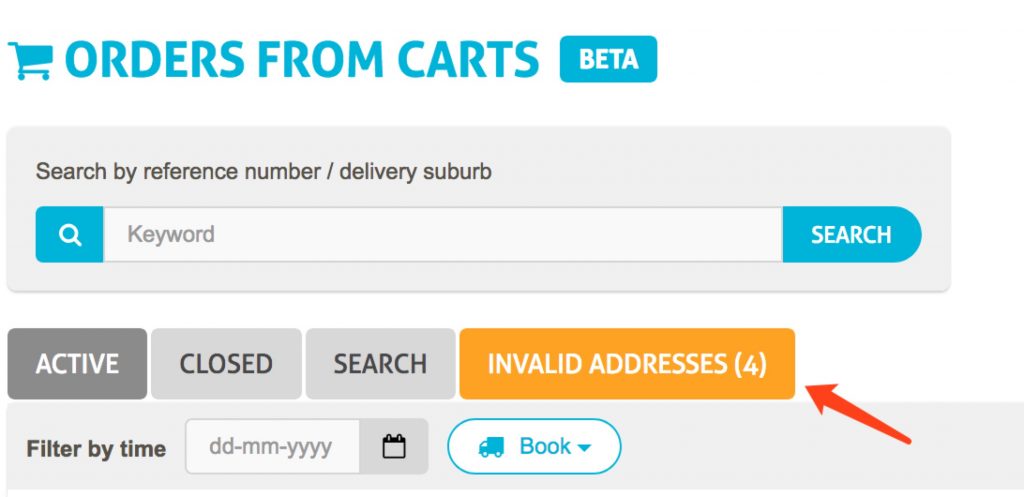Click the dd-mm-yyyy date field
The width and height of the screenshot is (1024, 497).
click(x=272, y=447)
